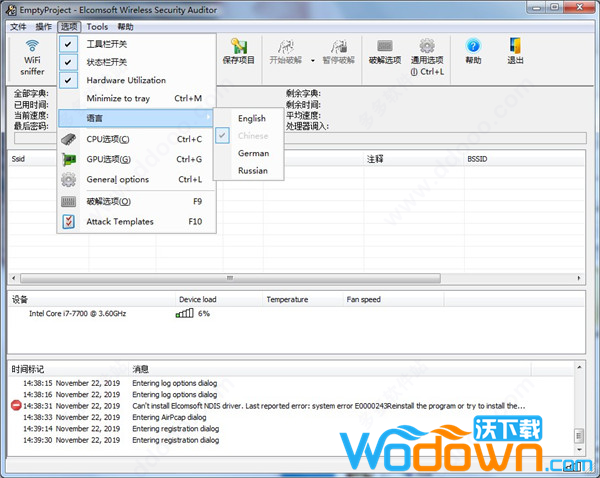
Task: Click the 暂停破解 pause attack icon
Action: (x=339, y=52)
